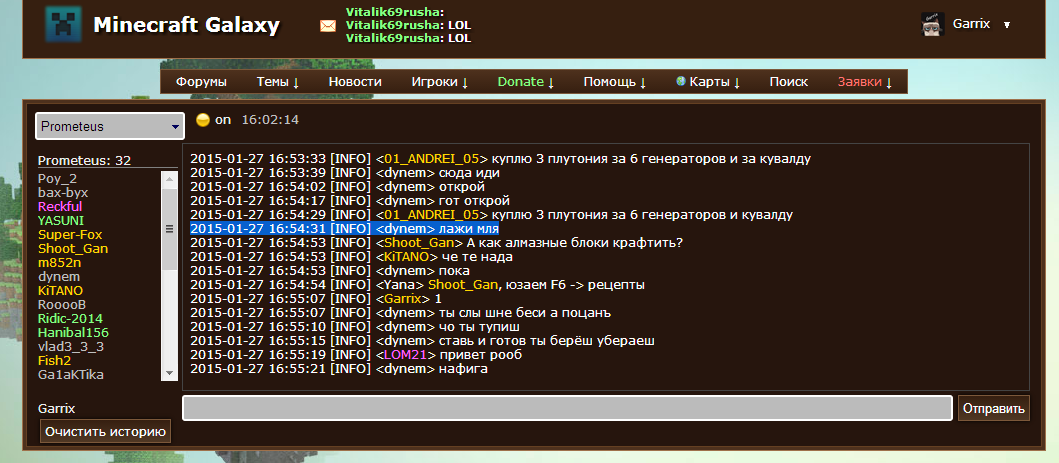
Task: Click the Minecraft Galaxy site title
Action: 186,25
